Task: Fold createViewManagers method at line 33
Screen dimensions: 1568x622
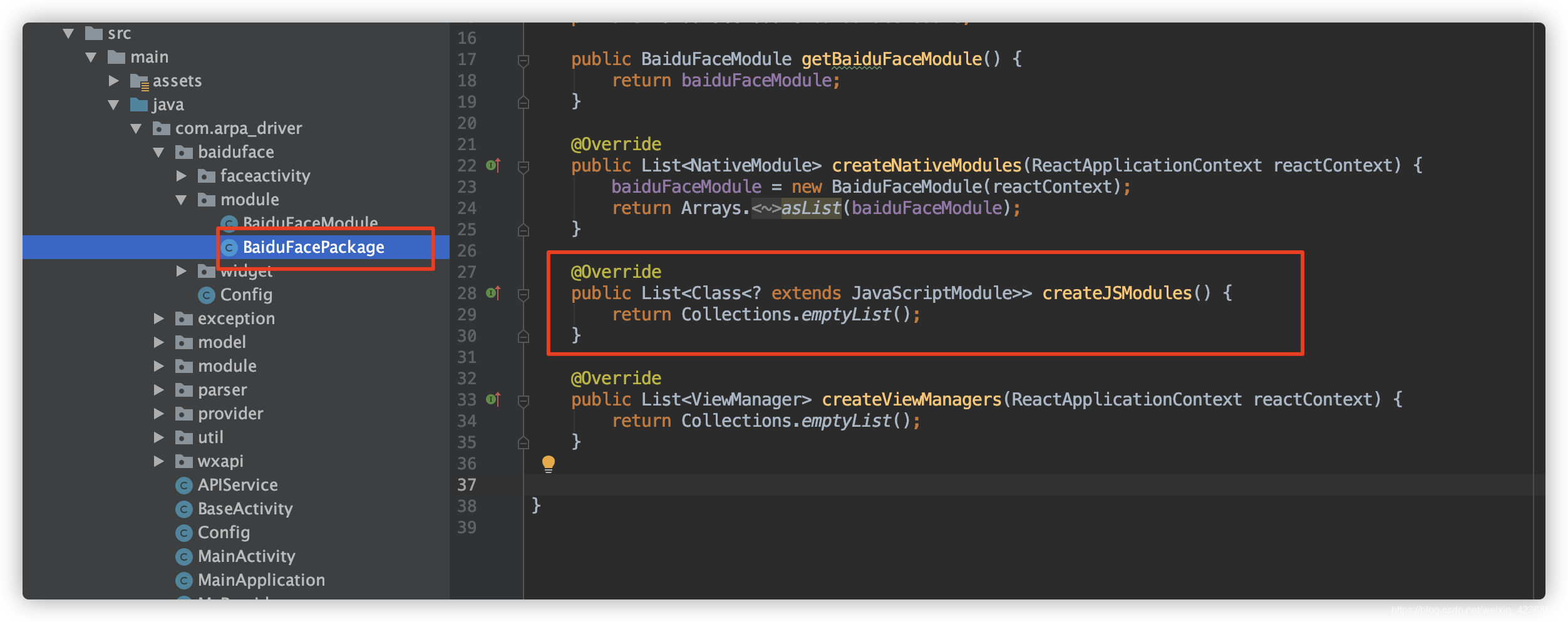Action: [524, 400]
